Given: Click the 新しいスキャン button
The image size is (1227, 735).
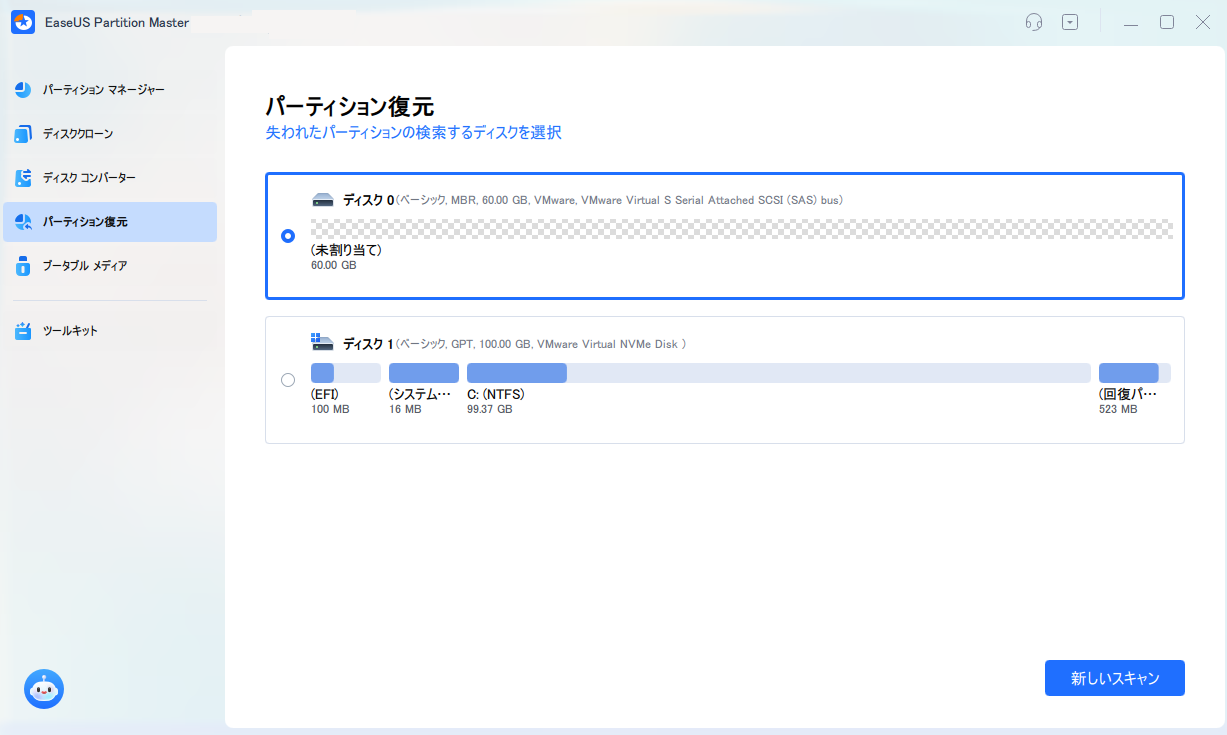Looking at the screenshot, I should point(1114,678).
